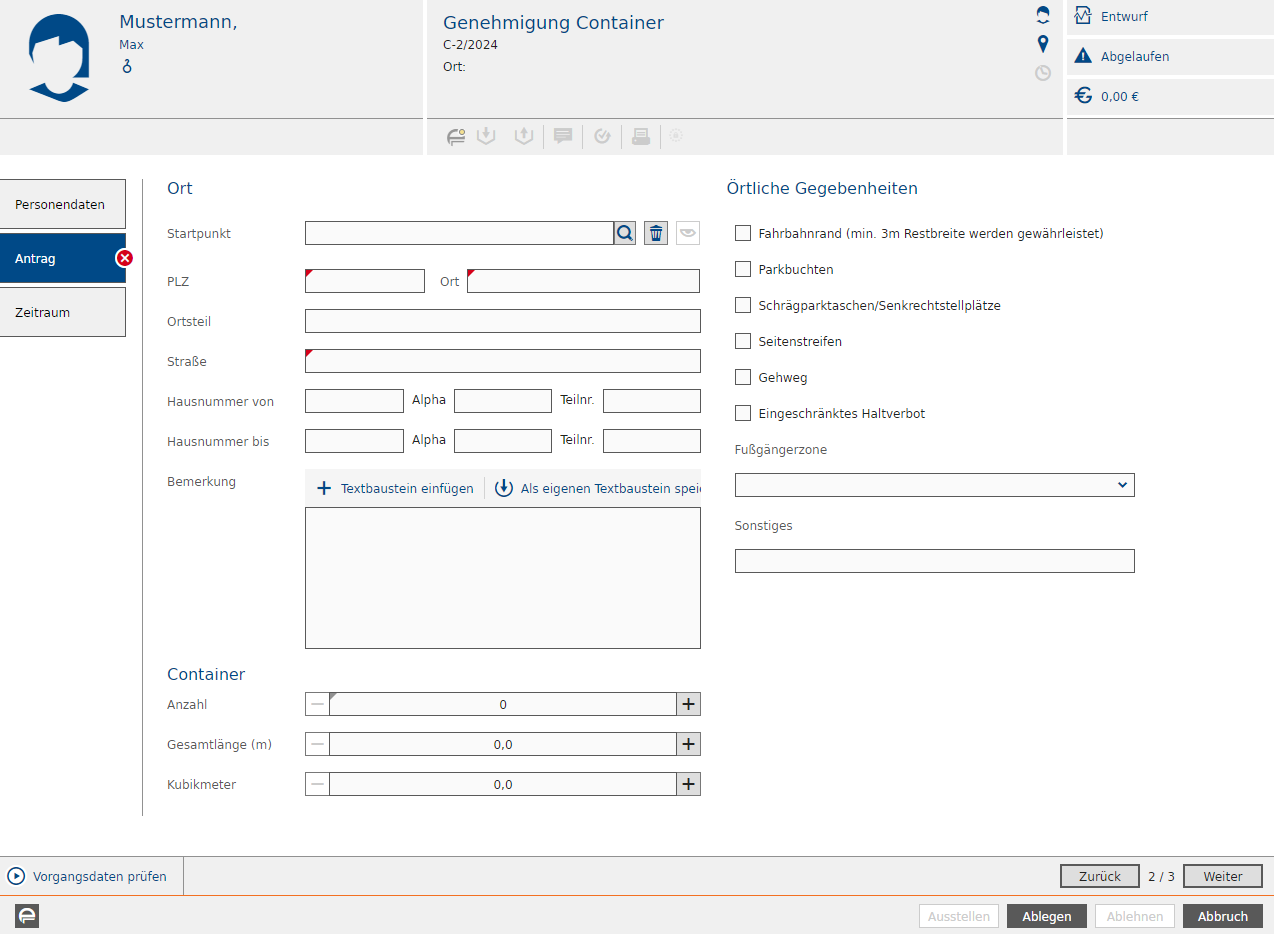Check the Gehweg option
The width and height of the screenshot is (1274, 934).
pyautogui.click(x=743, y=377)
